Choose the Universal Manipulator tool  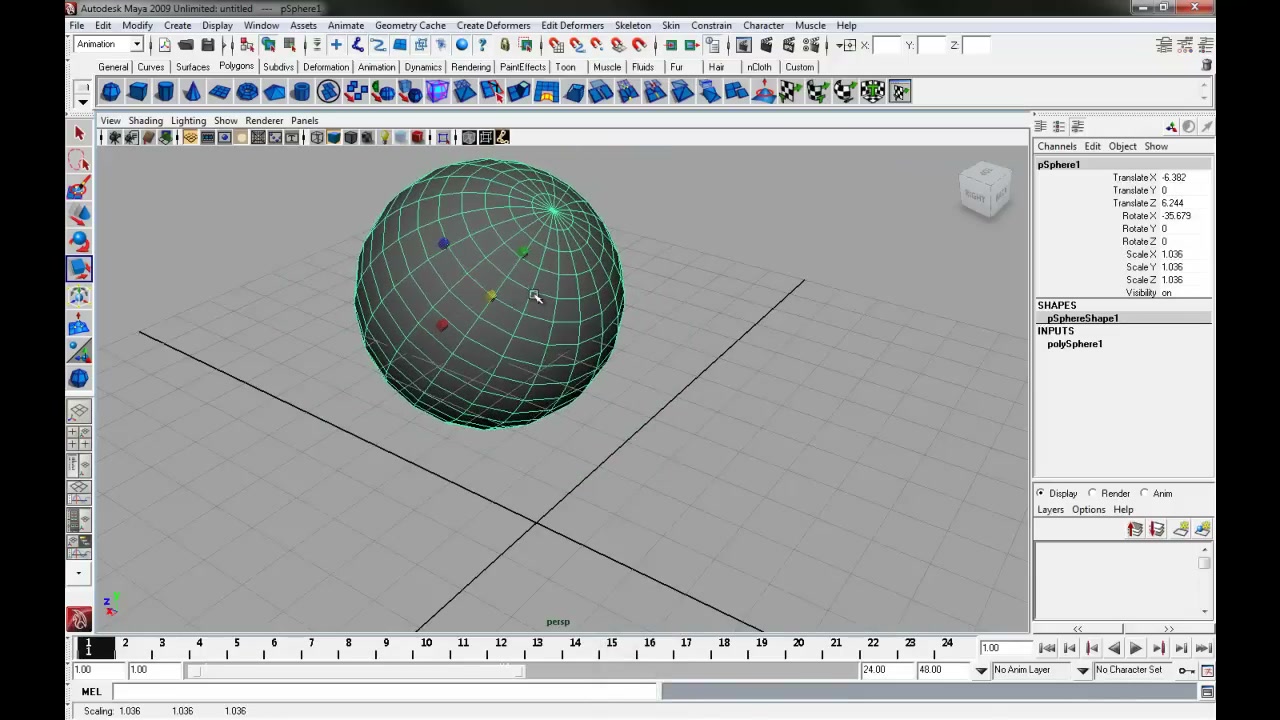tap(79, 296)
